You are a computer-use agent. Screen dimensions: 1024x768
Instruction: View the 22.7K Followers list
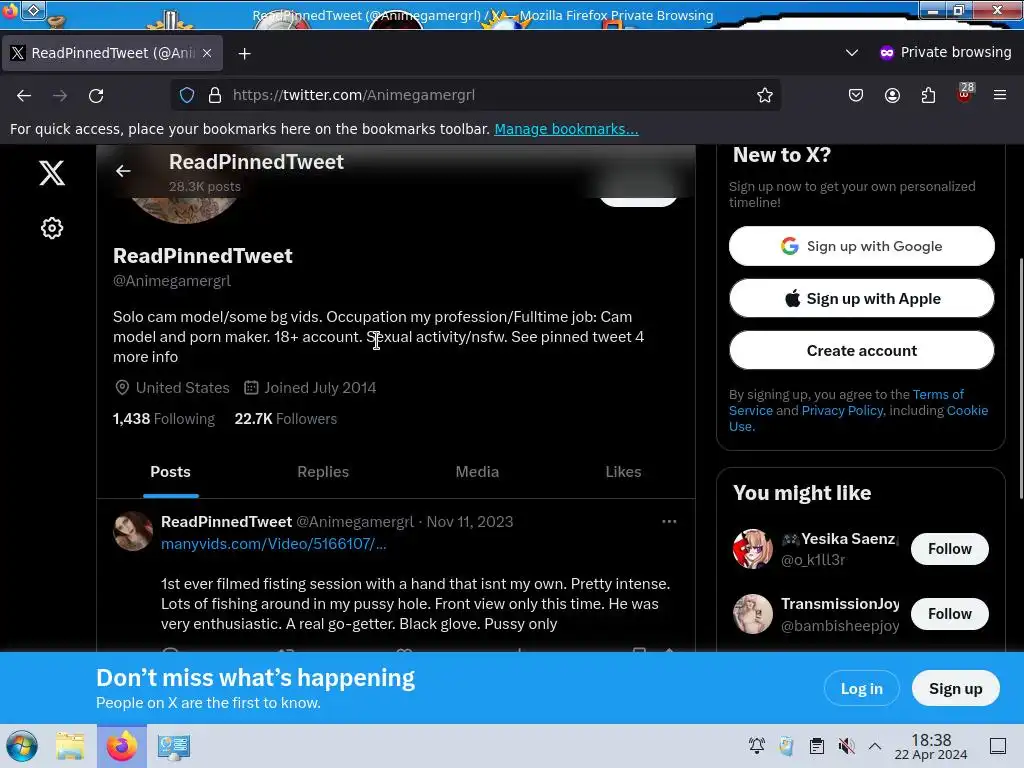pos(285,419)
